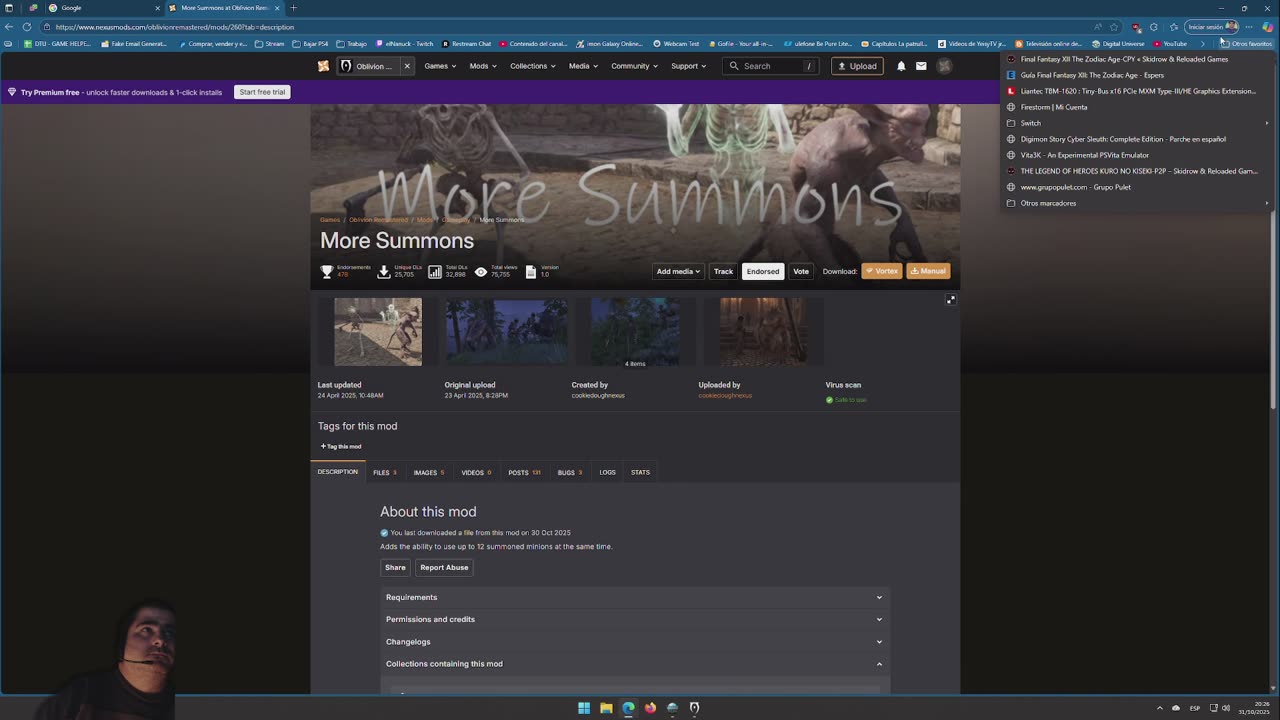Click the total views eye icon
Image resolution: width=1280 pixels, height=720 pixels.
pyautogui.click(x=481, y=271)
